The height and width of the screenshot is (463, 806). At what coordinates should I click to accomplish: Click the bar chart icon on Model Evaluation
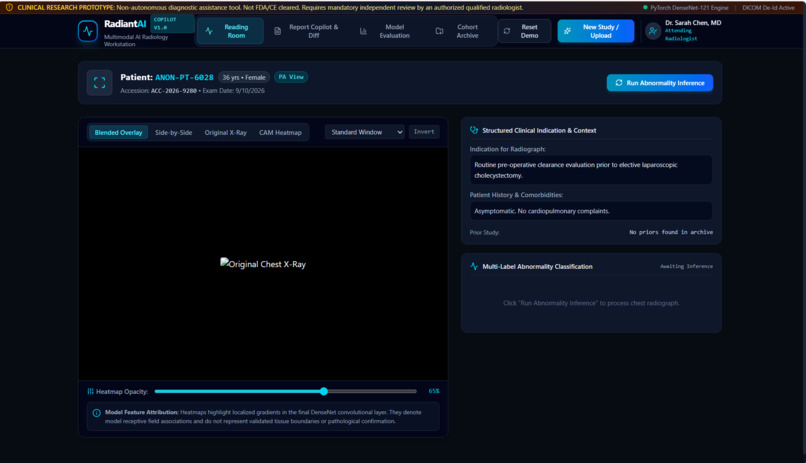363,31
